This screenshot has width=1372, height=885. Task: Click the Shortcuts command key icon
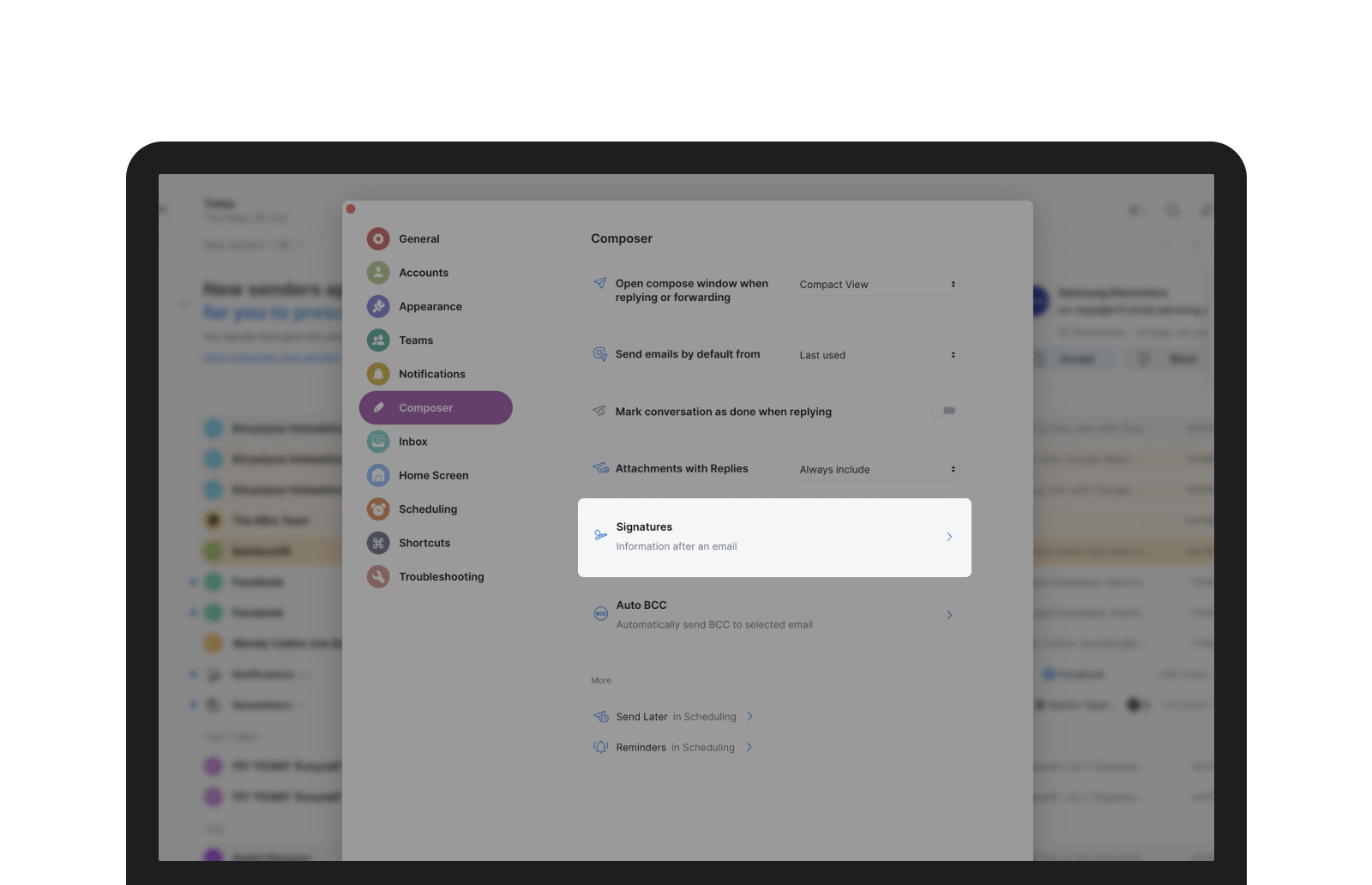pos(378,542)
